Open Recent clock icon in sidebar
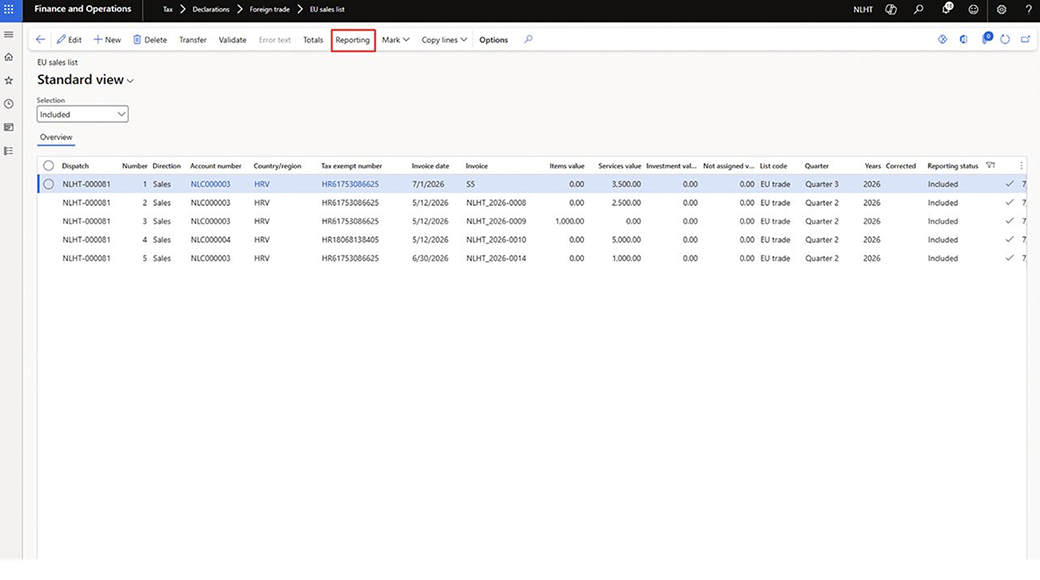The width and height of the screenshot is (1040, 580). coord(9,104)
